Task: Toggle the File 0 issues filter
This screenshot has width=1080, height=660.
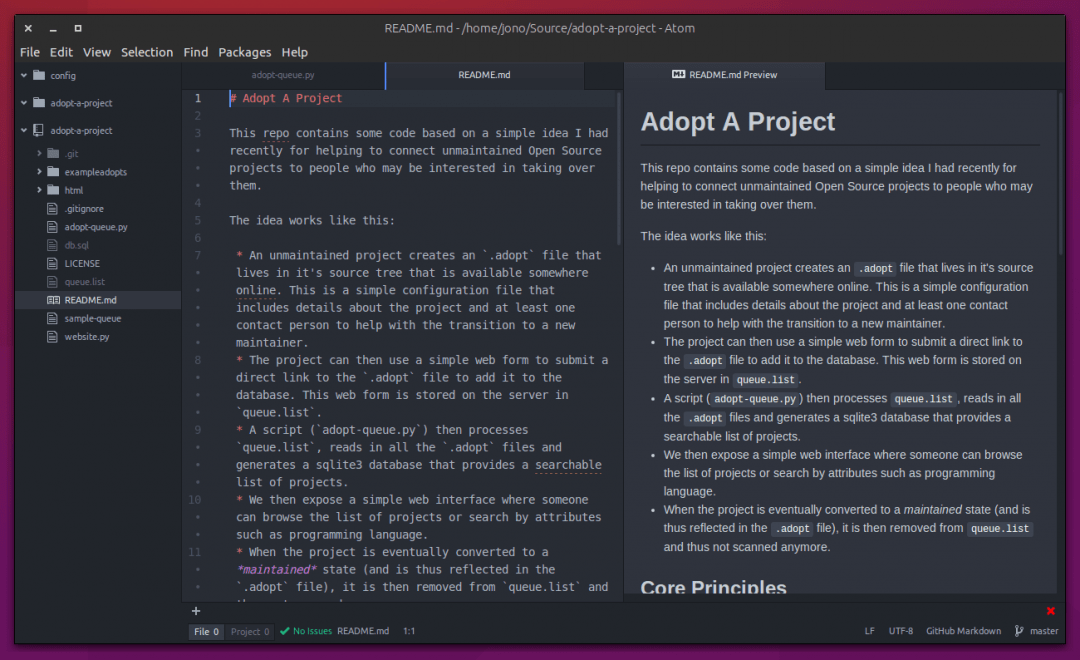Action: click(206, 631)
